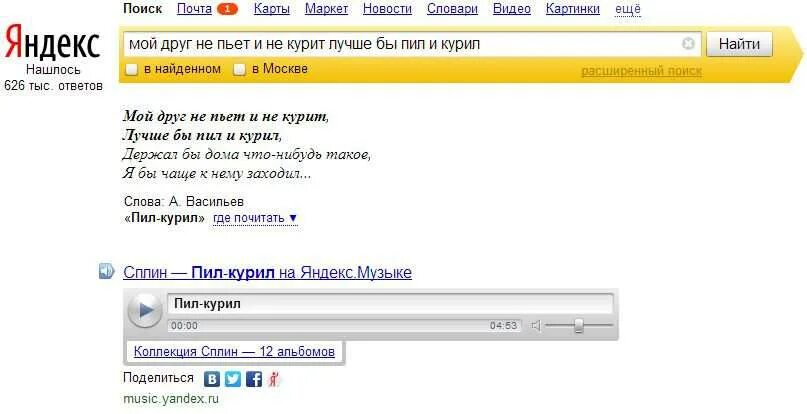Share via Facebook icon
807x414 pixels.
coord(254,380)
